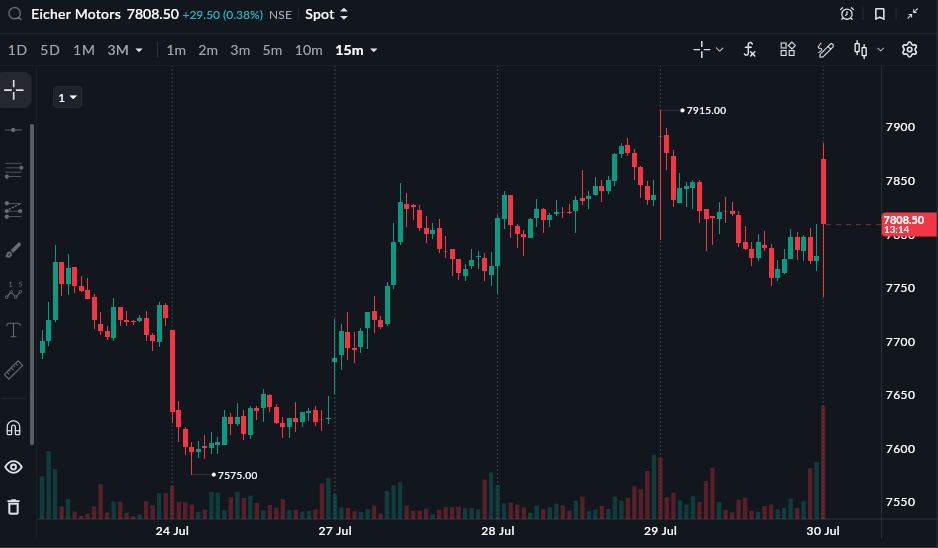Select the horizontal line drawing tool

pyautogui.click(x=14, y=130)
